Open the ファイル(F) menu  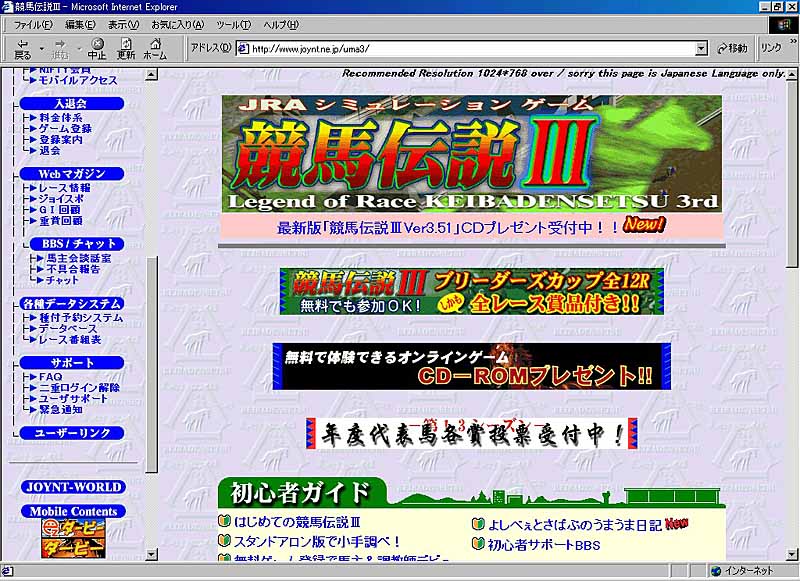coord(33,24)
